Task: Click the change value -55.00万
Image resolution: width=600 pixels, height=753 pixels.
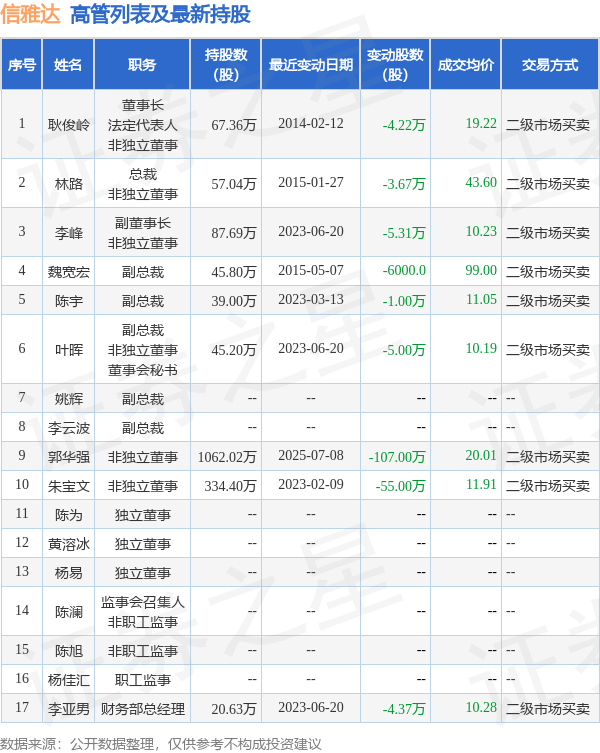Action: [401, 486]
